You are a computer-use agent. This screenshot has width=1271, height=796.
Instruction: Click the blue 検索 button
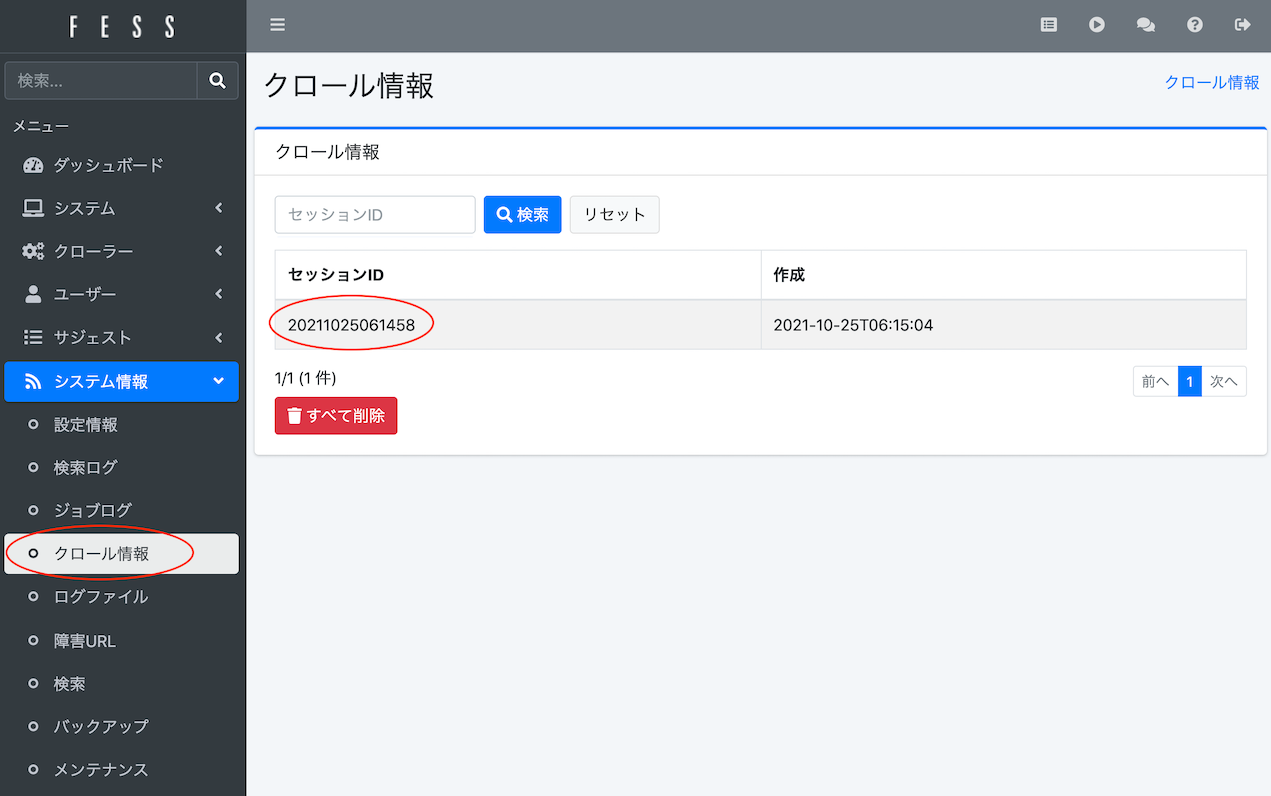[x=522, y=215]
